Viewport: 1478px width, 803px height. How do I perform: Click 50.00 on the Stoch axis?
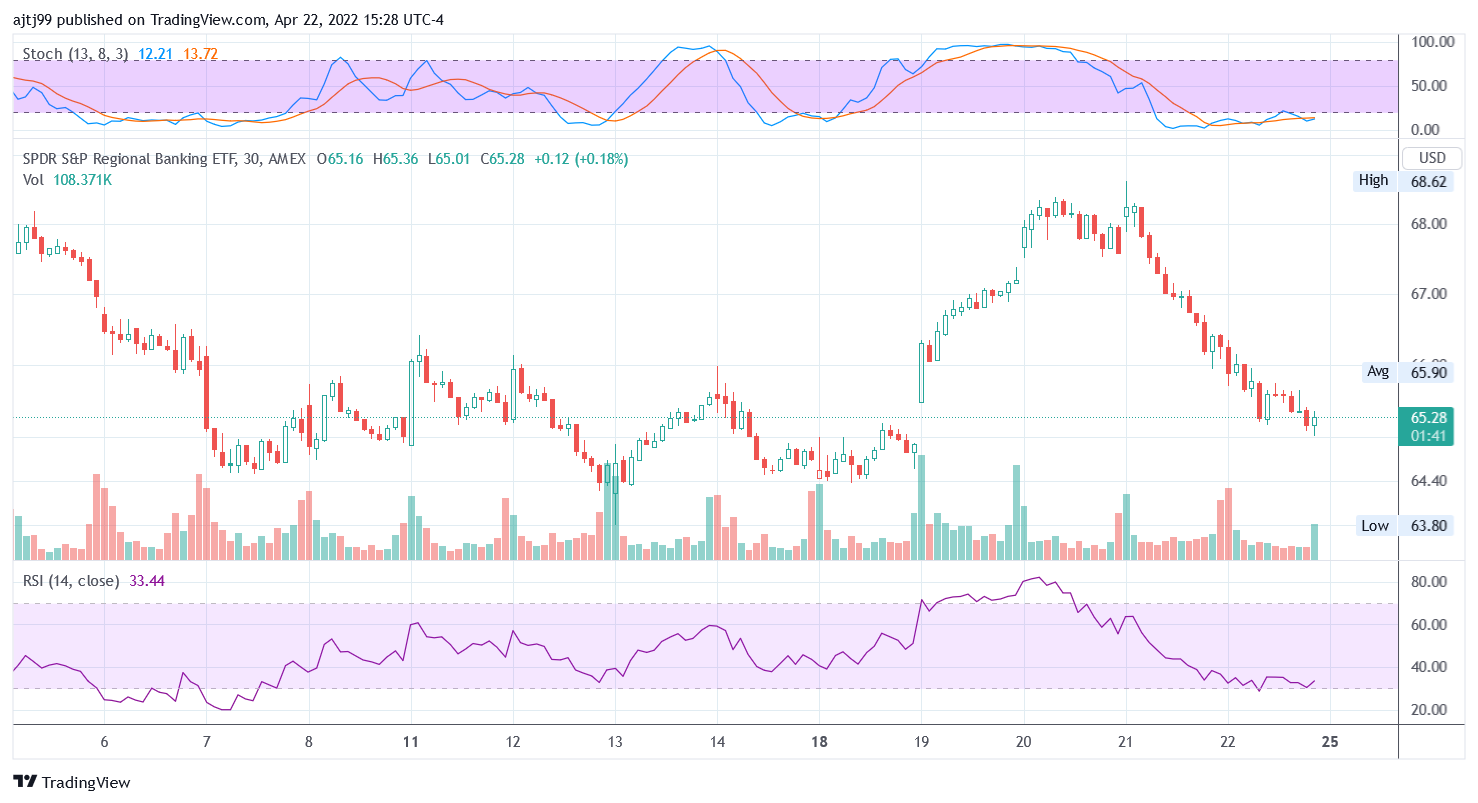tap(1431, 85)
